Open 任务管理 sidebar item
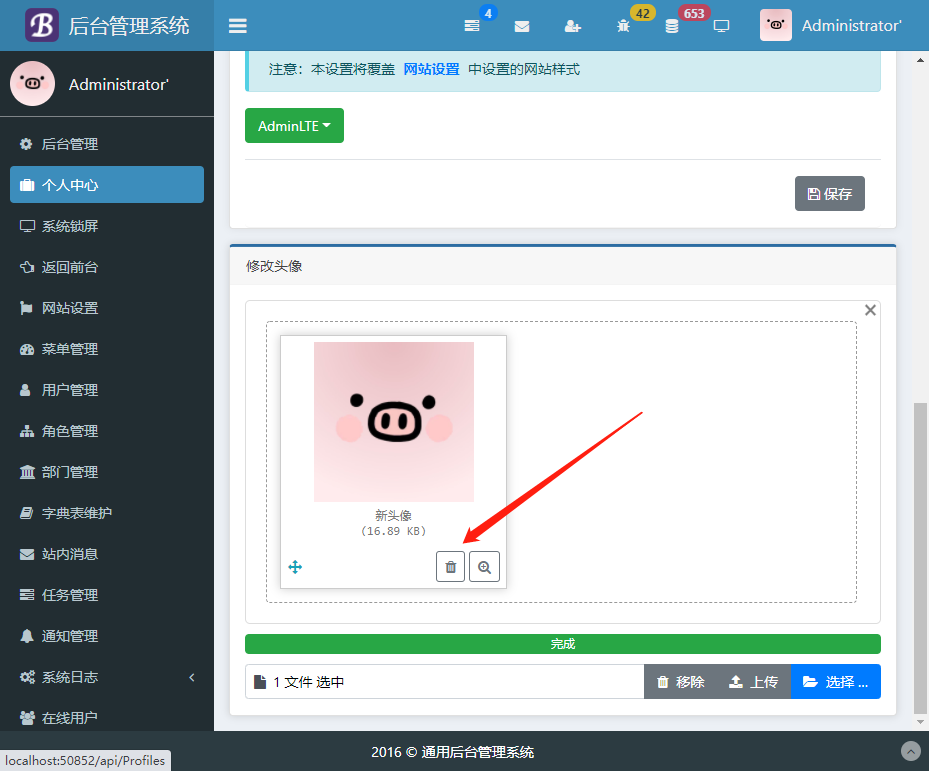The height and width of the screenshot is (771, 929). click(x=107, y=595)
